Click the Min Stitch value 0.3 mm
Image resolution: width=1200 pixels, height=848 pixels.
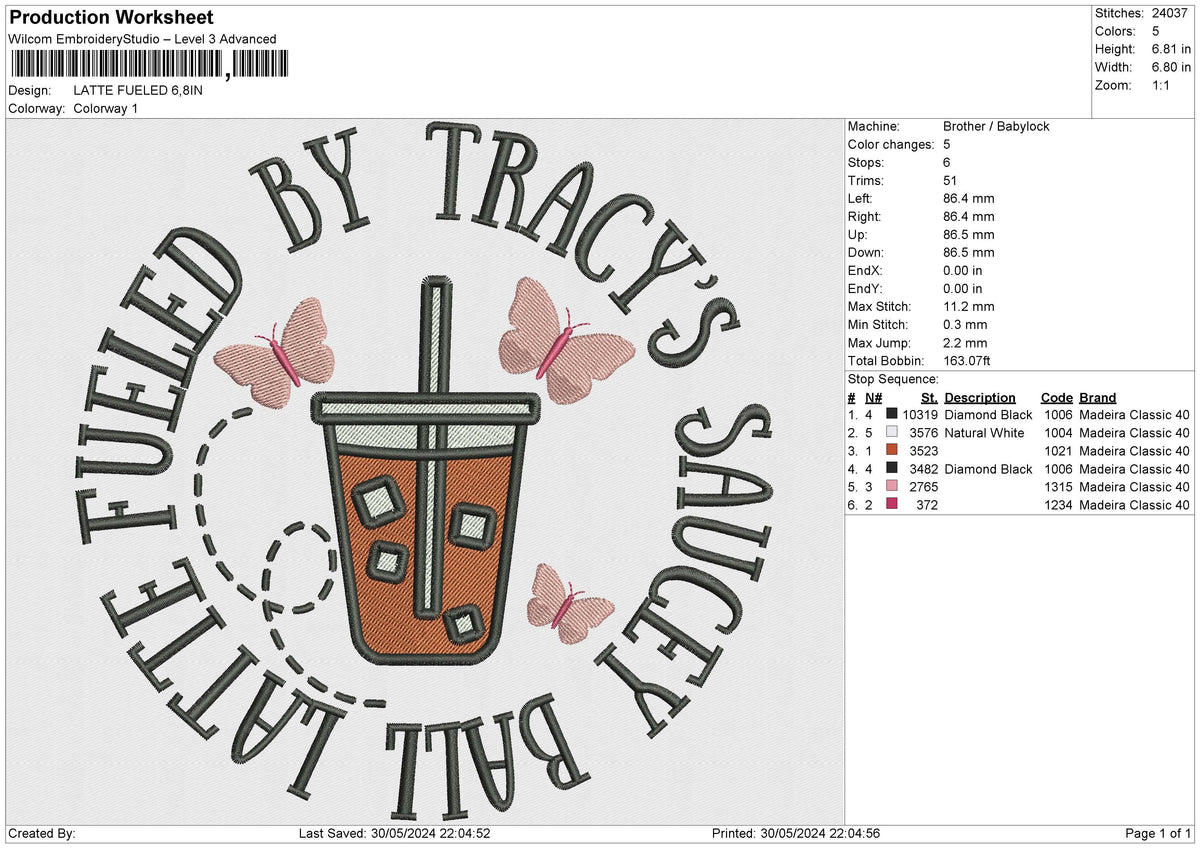click(x=965, y=324)
